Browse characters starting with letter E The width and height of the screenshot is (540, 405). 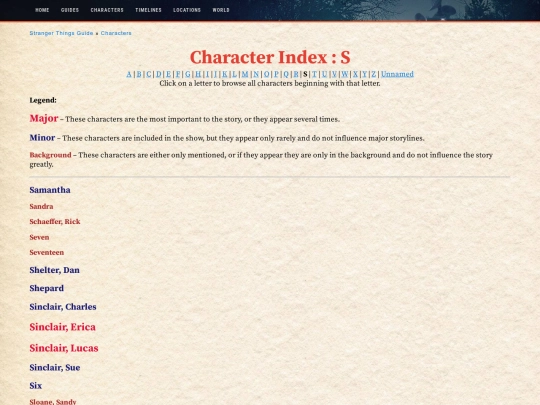click(168, 74)
